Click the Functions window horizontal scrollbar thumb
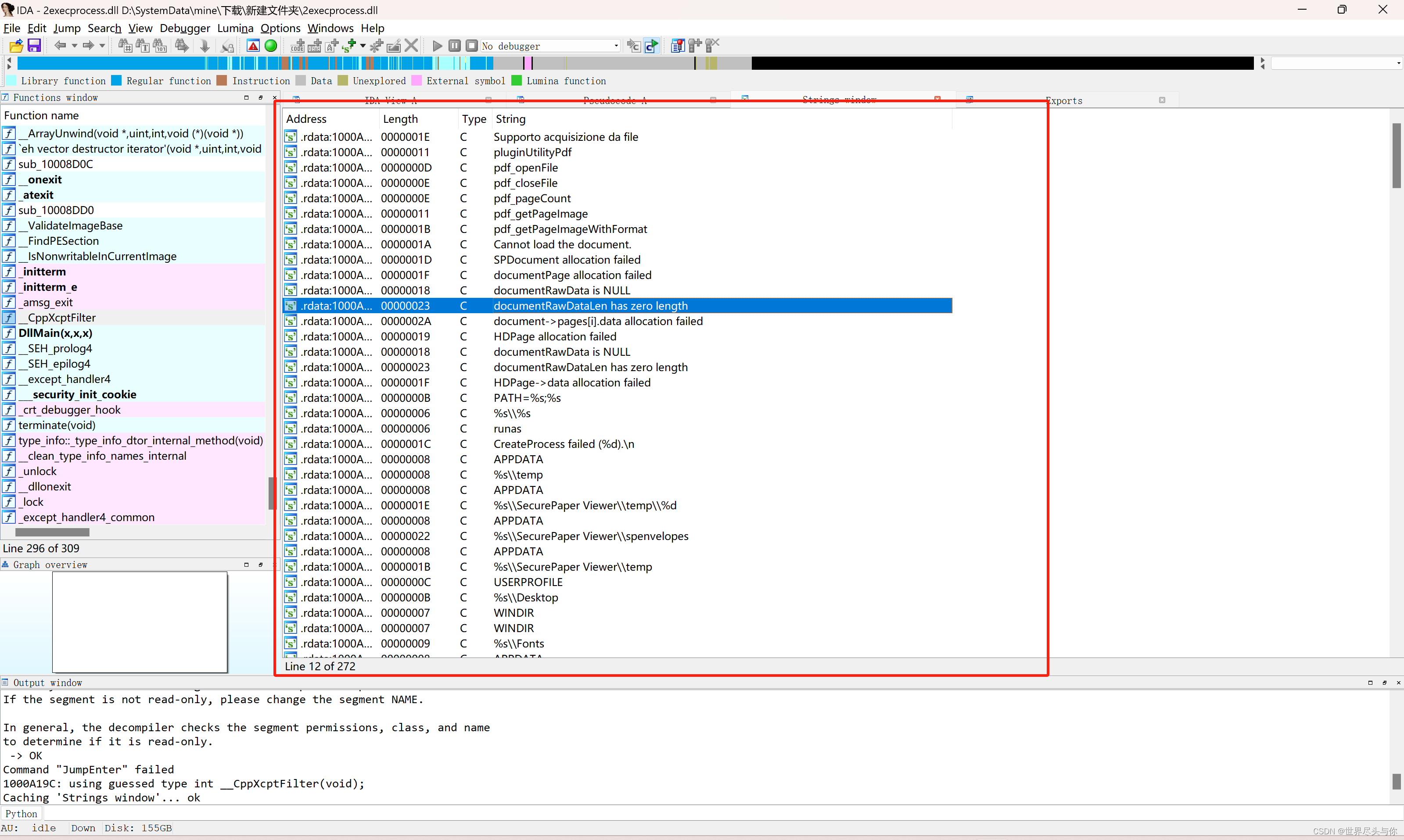The image size is (1404, 840). [x=52, y=532]
